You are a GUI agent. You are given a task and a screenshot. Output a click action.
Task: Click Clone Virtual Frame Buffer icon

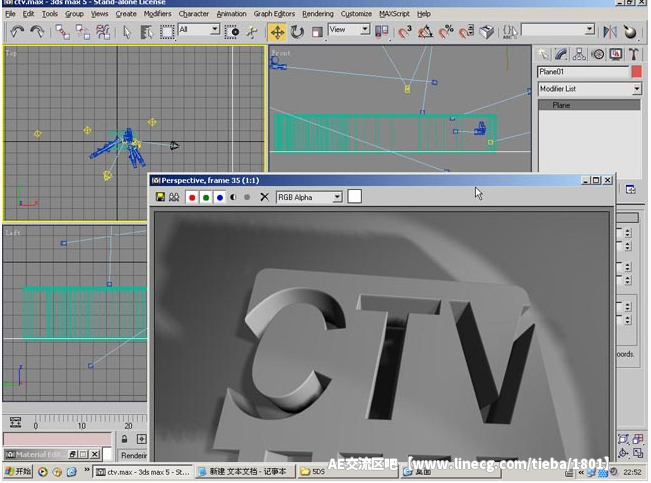point(174,197)
